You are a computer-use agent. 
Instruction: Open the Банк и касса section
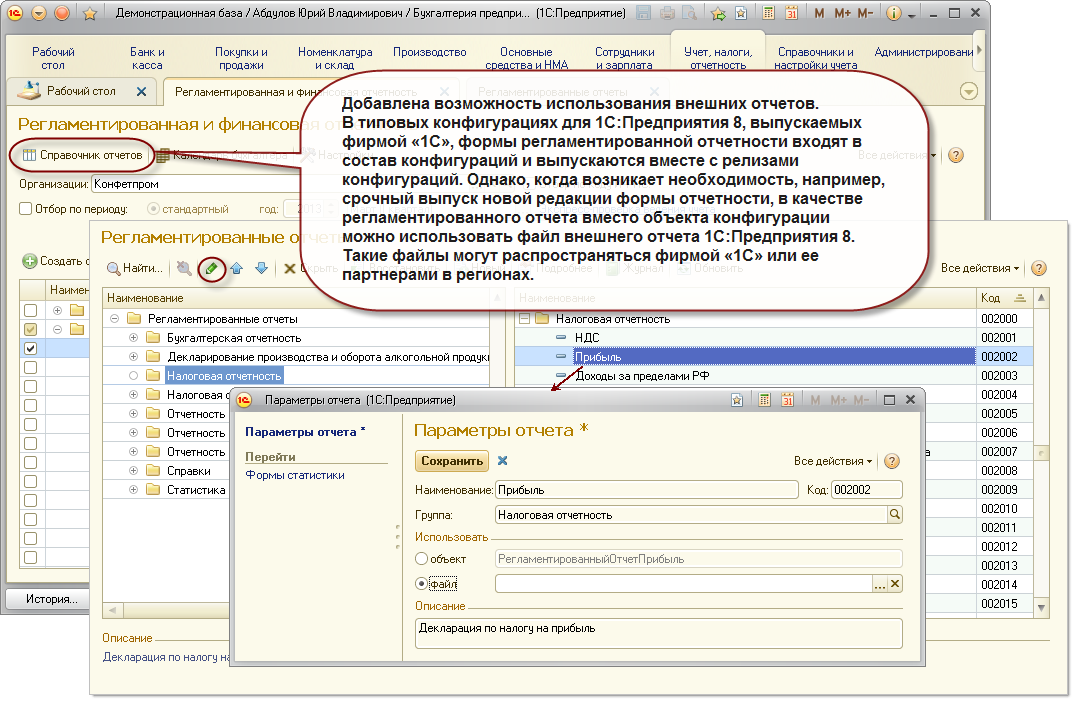point(147,58)
